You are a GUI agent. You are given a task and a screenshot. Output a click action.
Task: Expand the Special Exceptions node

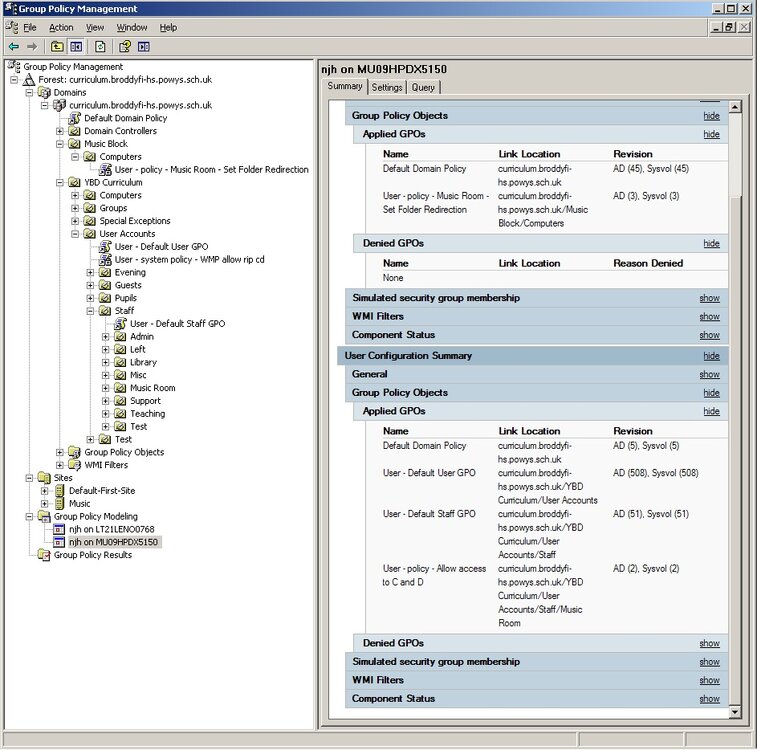(x=75, y=221)
